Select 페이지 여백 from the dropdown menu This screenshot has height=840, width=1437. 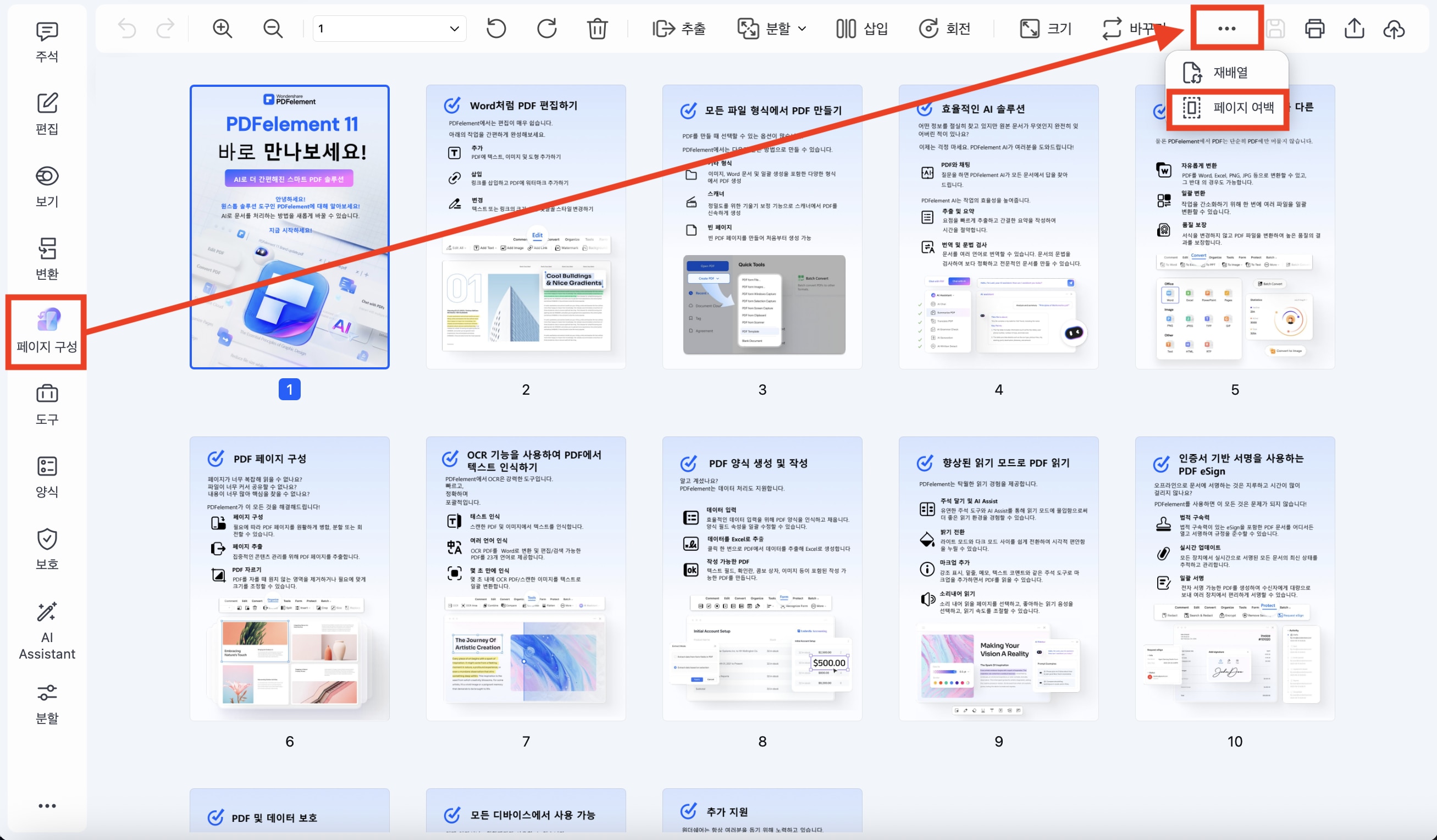pos(1228,107)
